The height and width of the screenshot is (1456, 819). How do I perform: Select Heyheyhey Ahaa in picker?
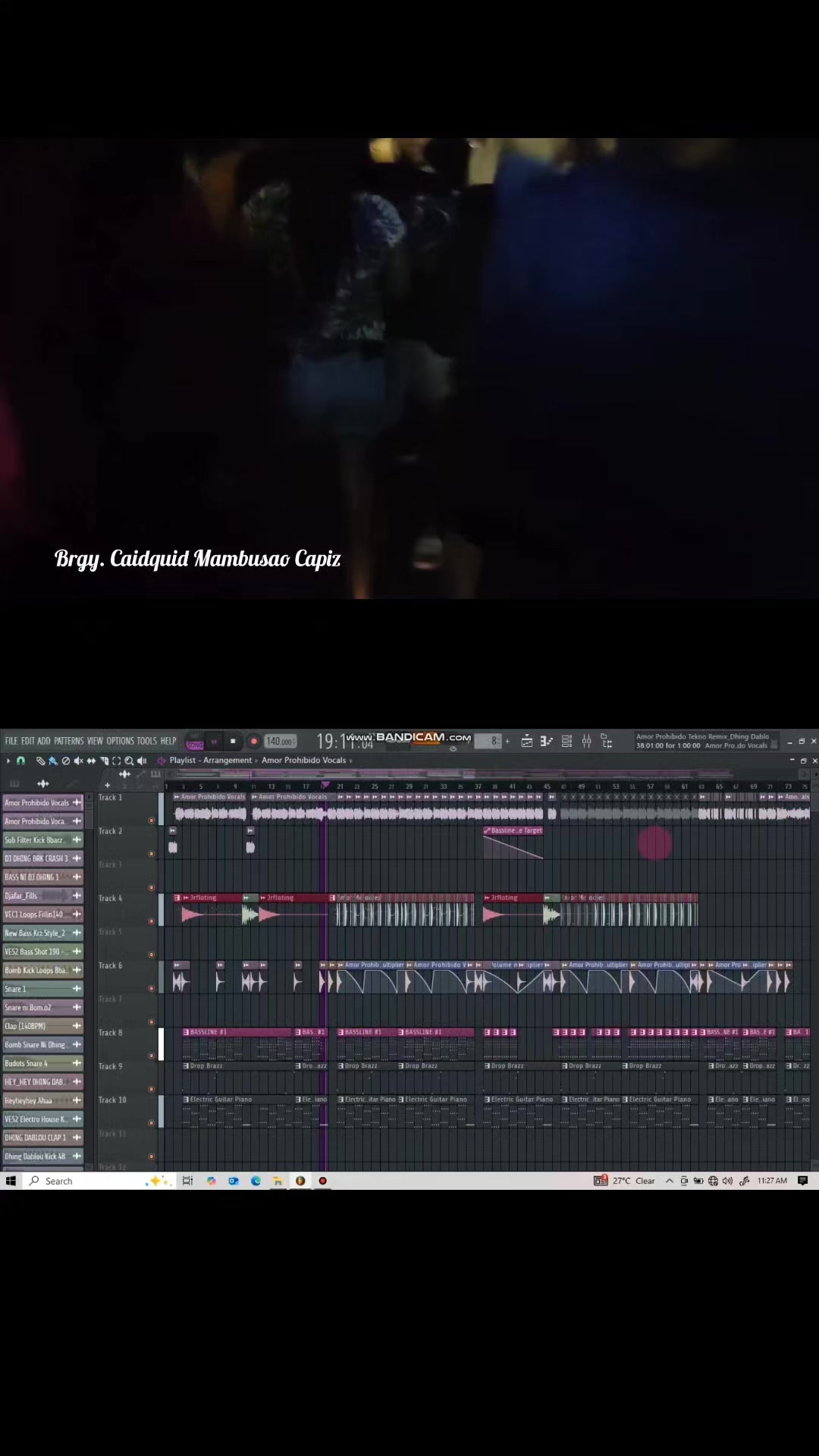[x=43, y=1100]
